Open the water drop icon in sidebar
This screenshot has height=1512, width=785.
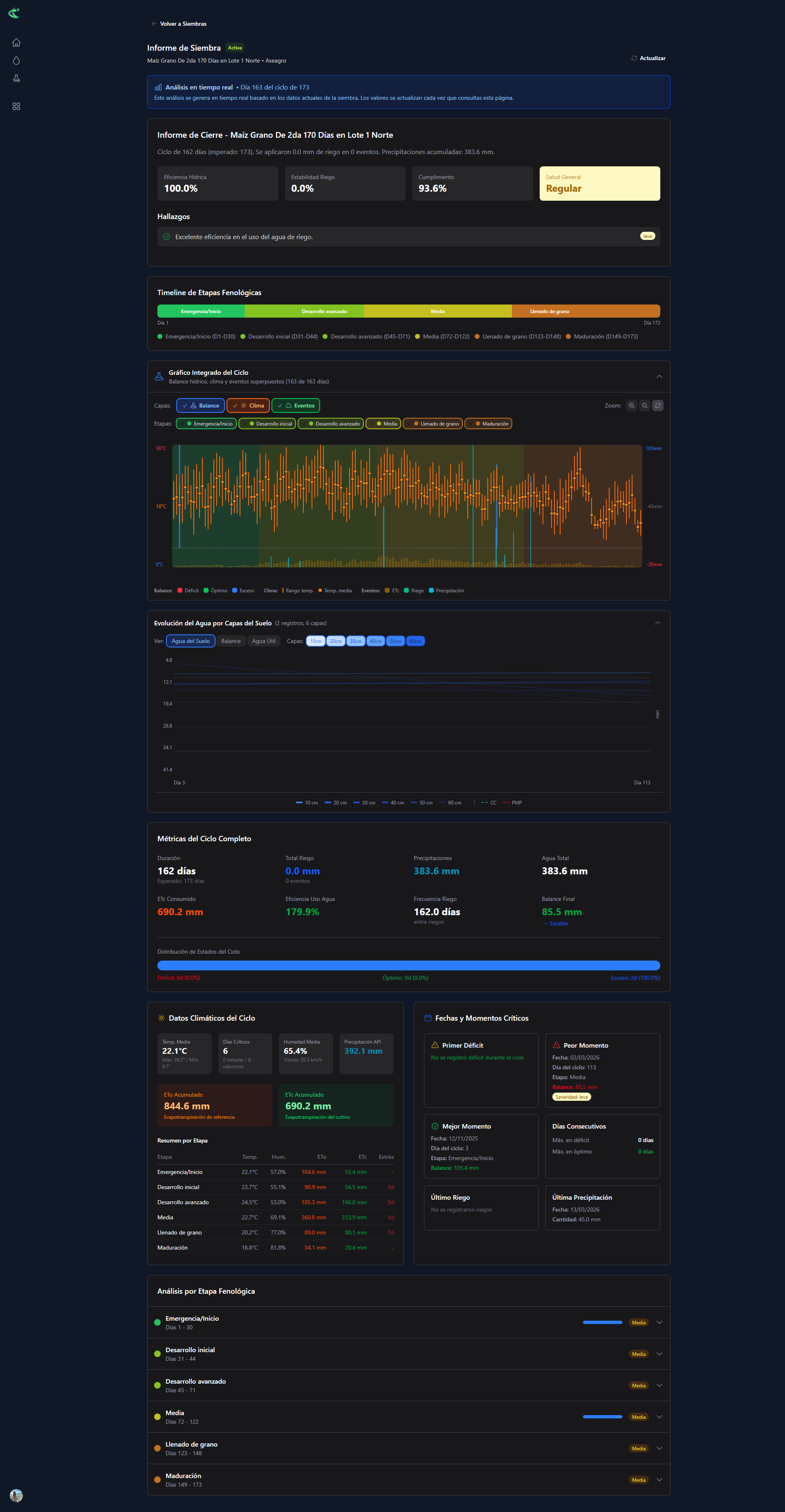coord(16,60)
